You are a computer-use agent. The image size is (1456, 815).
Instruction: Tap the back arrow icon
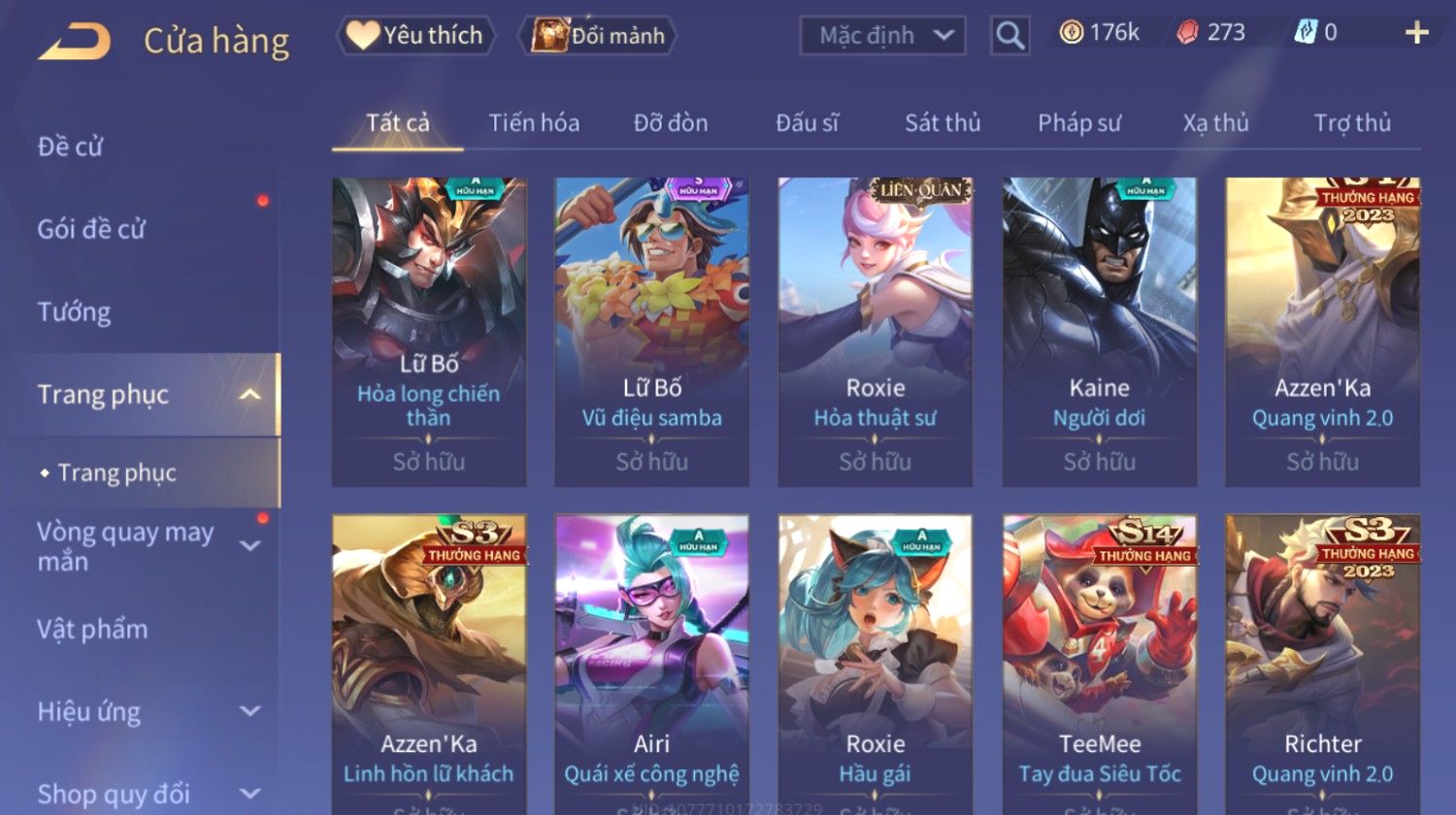point(75,42)
